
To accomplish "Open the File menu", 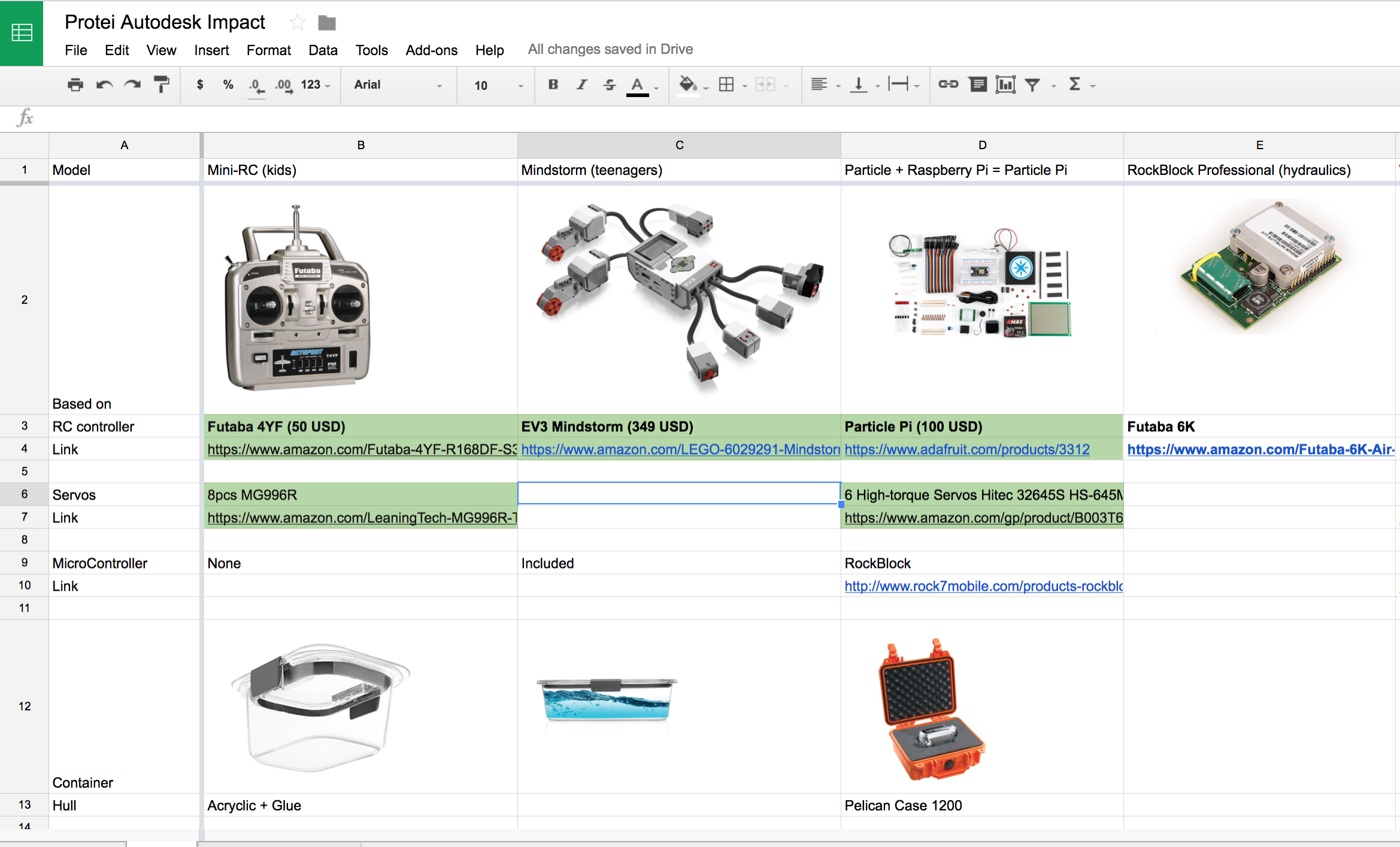I will [x=76, y=50].
